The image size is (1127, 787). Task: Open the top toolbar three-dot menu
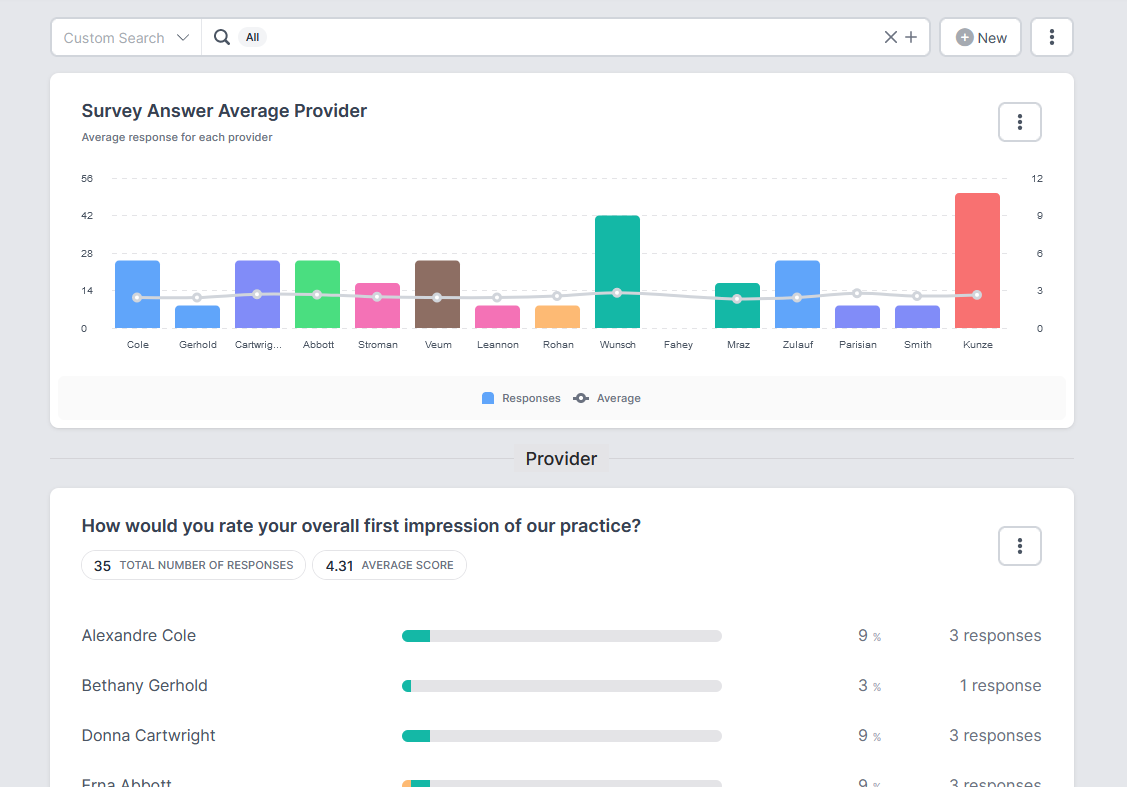1051,38
